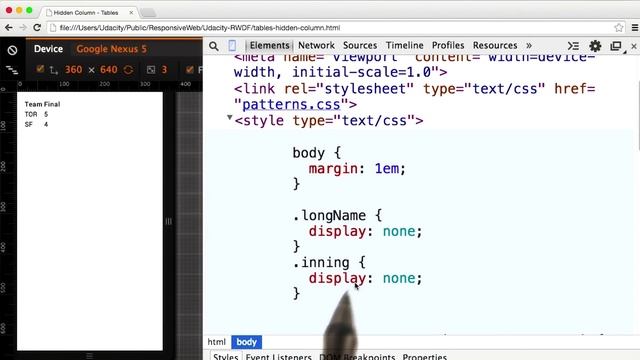The width and height of the screenshot is (640, 360).
Task: Click the 'margin: 1em;' line
Action: click(357, 169)
